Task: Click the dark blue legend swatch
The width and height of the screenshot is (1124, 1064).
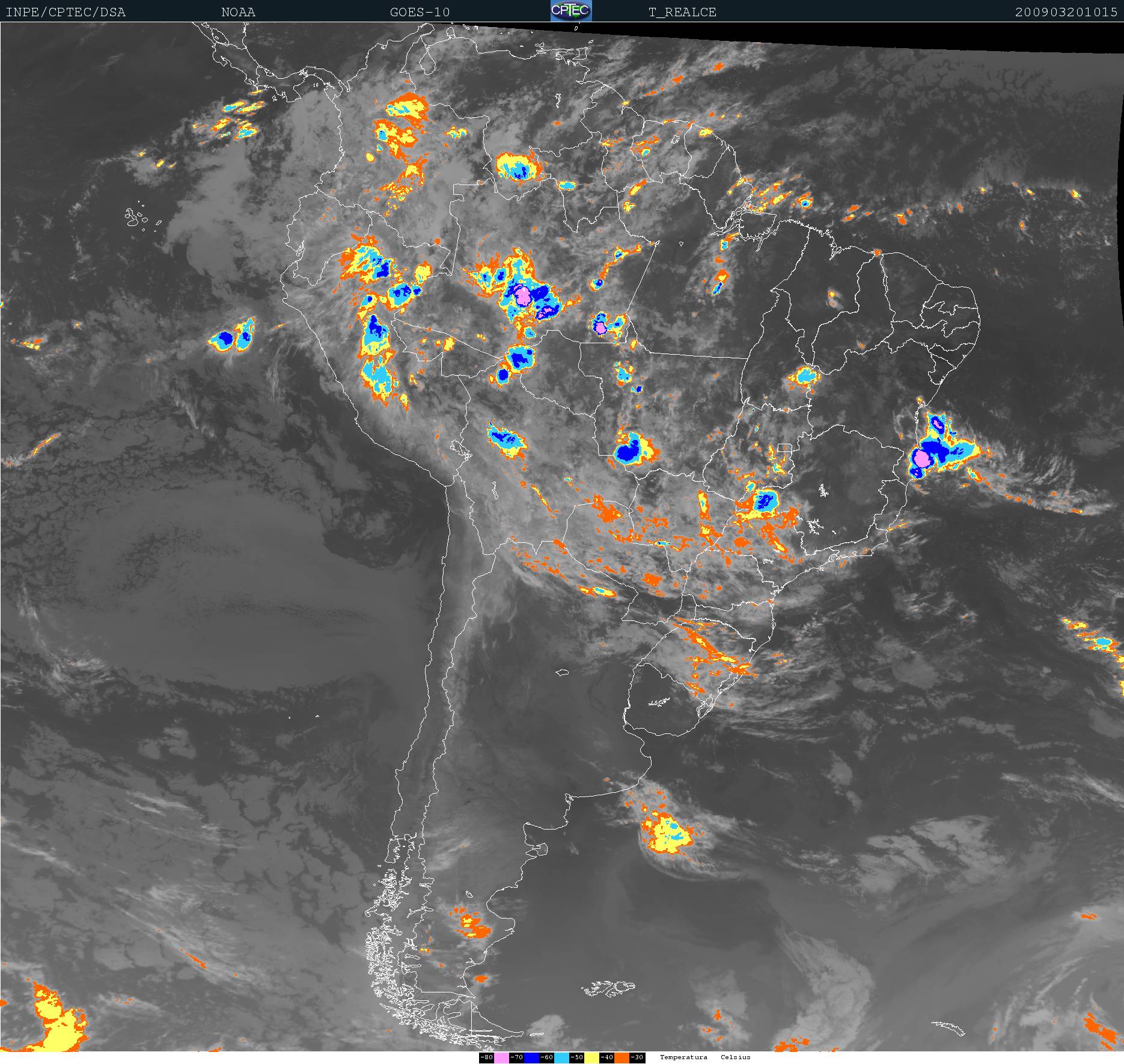Action: (531, 1057)
